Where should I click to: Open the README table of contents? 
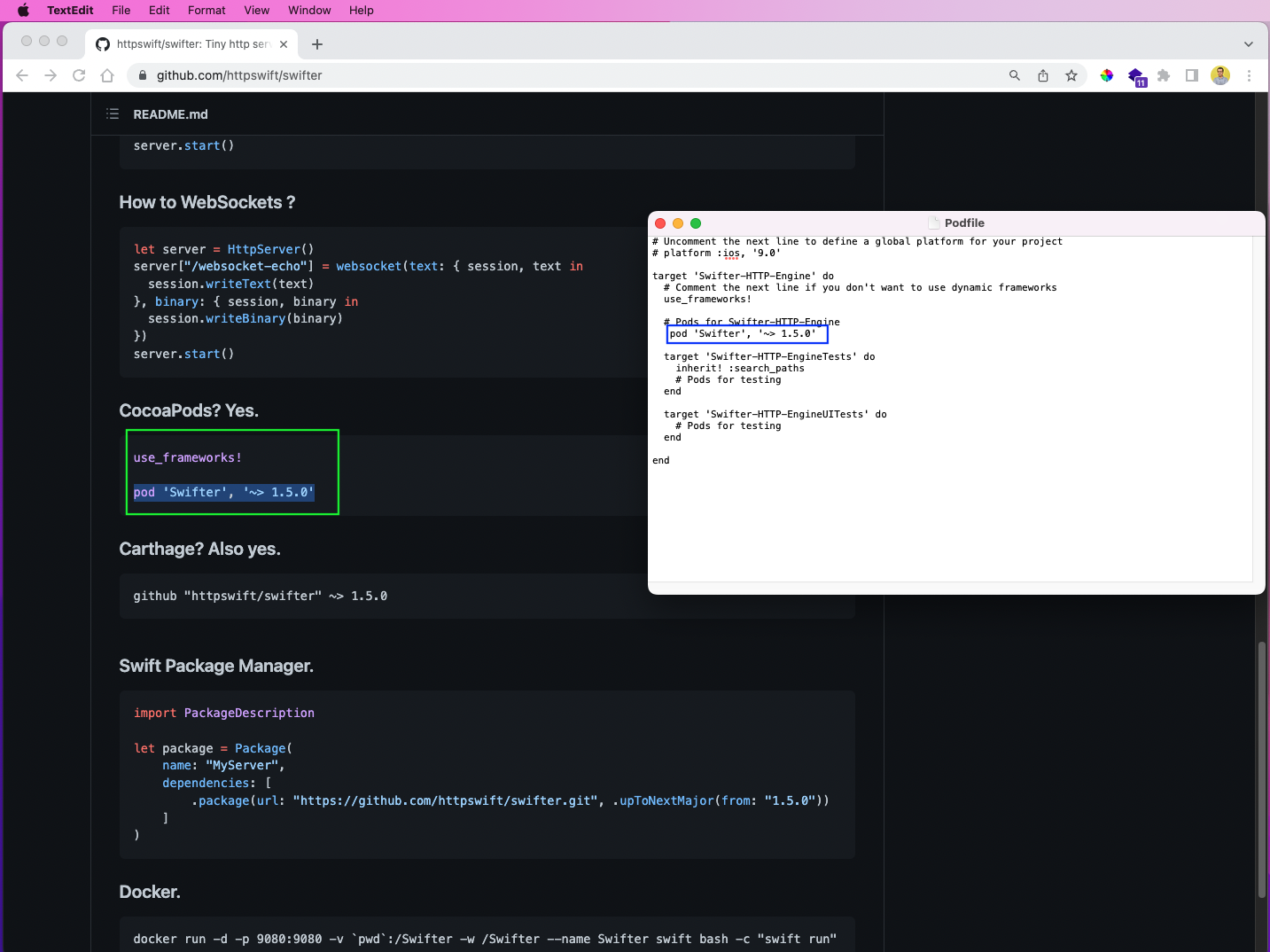113,113
